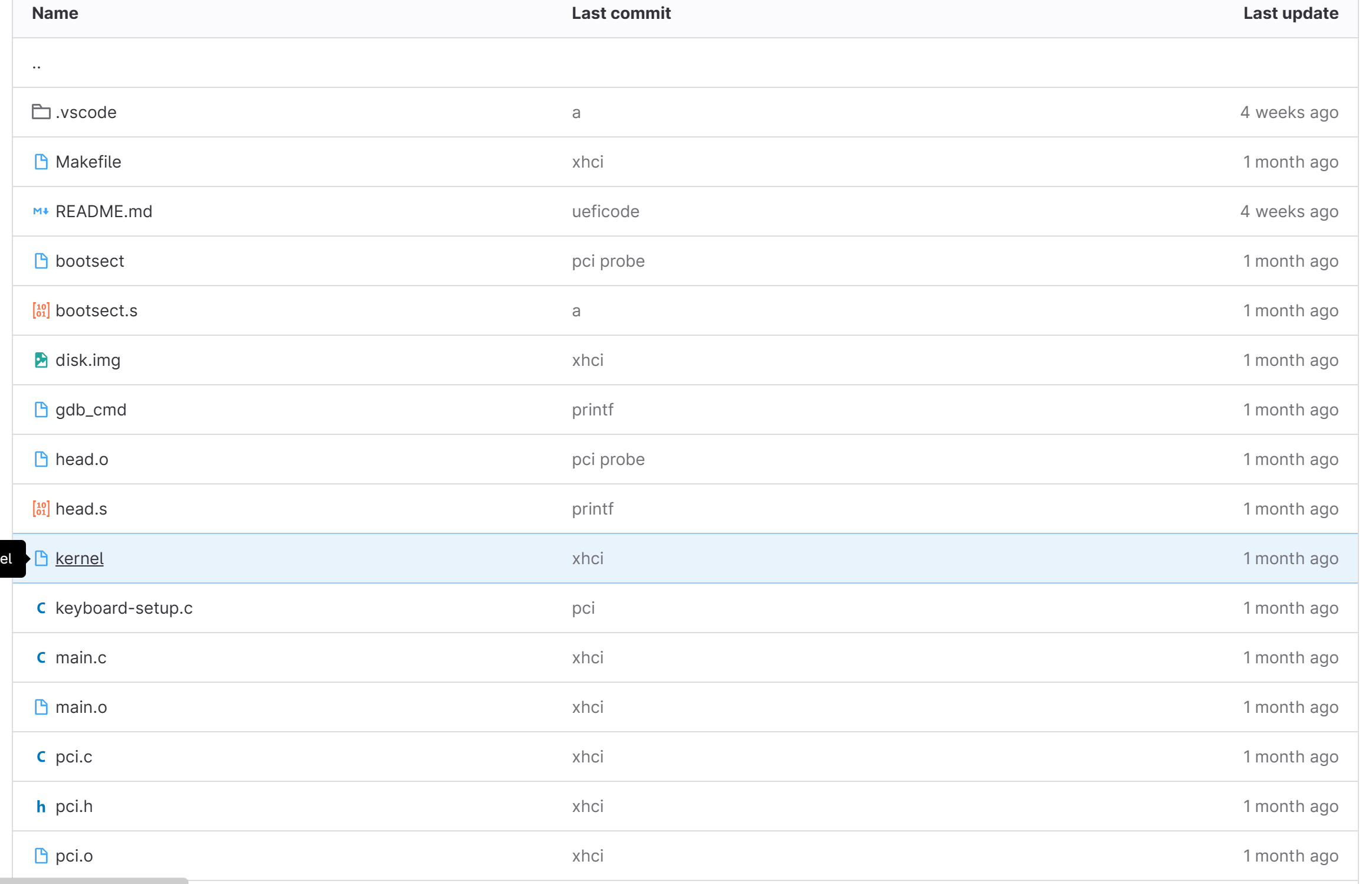The width and height of the screenshot is (1372, 884).
Task: Click the head.s binary icon
Action: pos(41,508)
